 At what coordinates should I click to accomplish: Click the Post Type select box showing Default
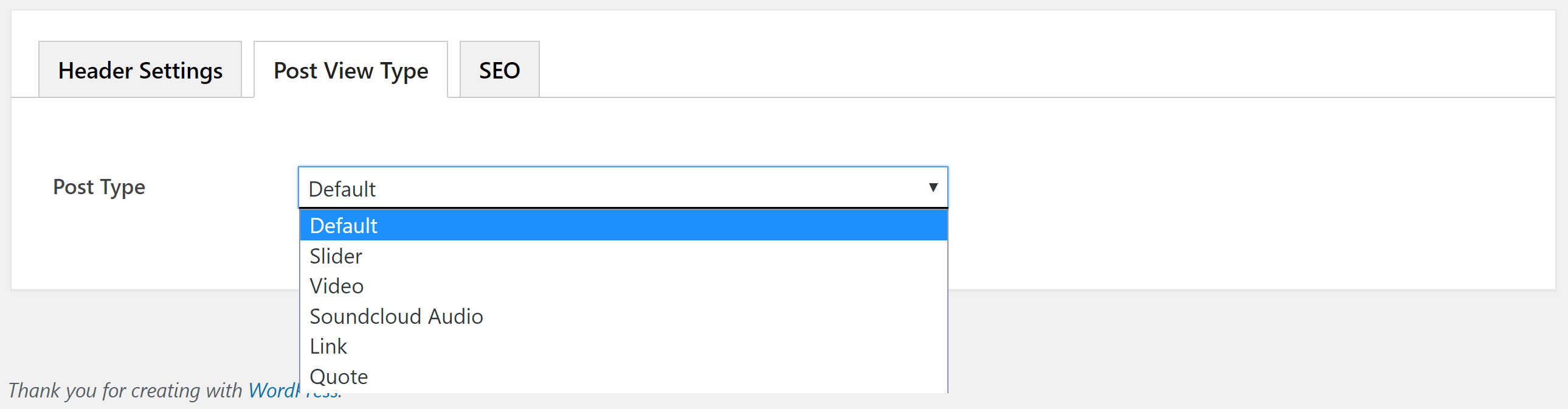[x=609, y=187]
